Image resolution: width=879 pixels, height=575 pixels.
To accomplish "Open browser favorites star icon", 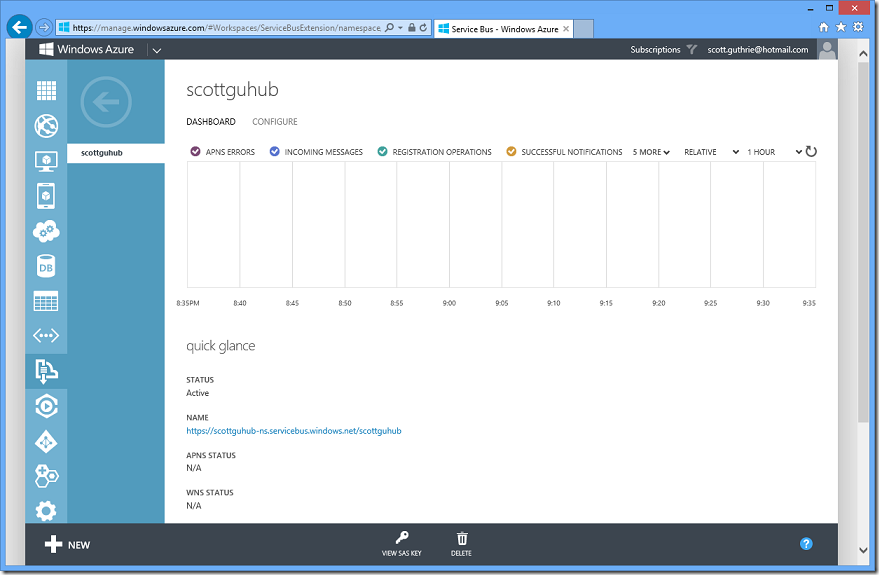I will pos(841,27).
